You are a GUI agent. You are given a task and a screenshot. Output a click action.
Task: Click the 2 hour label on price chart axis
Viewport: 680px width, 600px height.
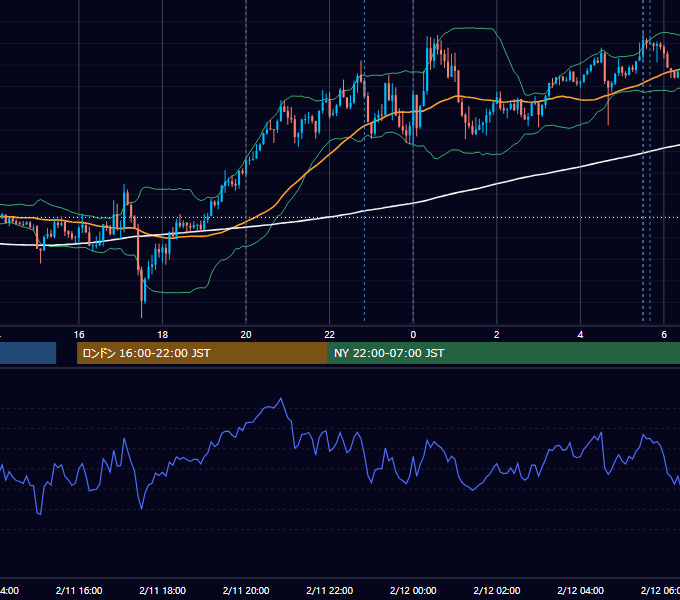point(497,335)
